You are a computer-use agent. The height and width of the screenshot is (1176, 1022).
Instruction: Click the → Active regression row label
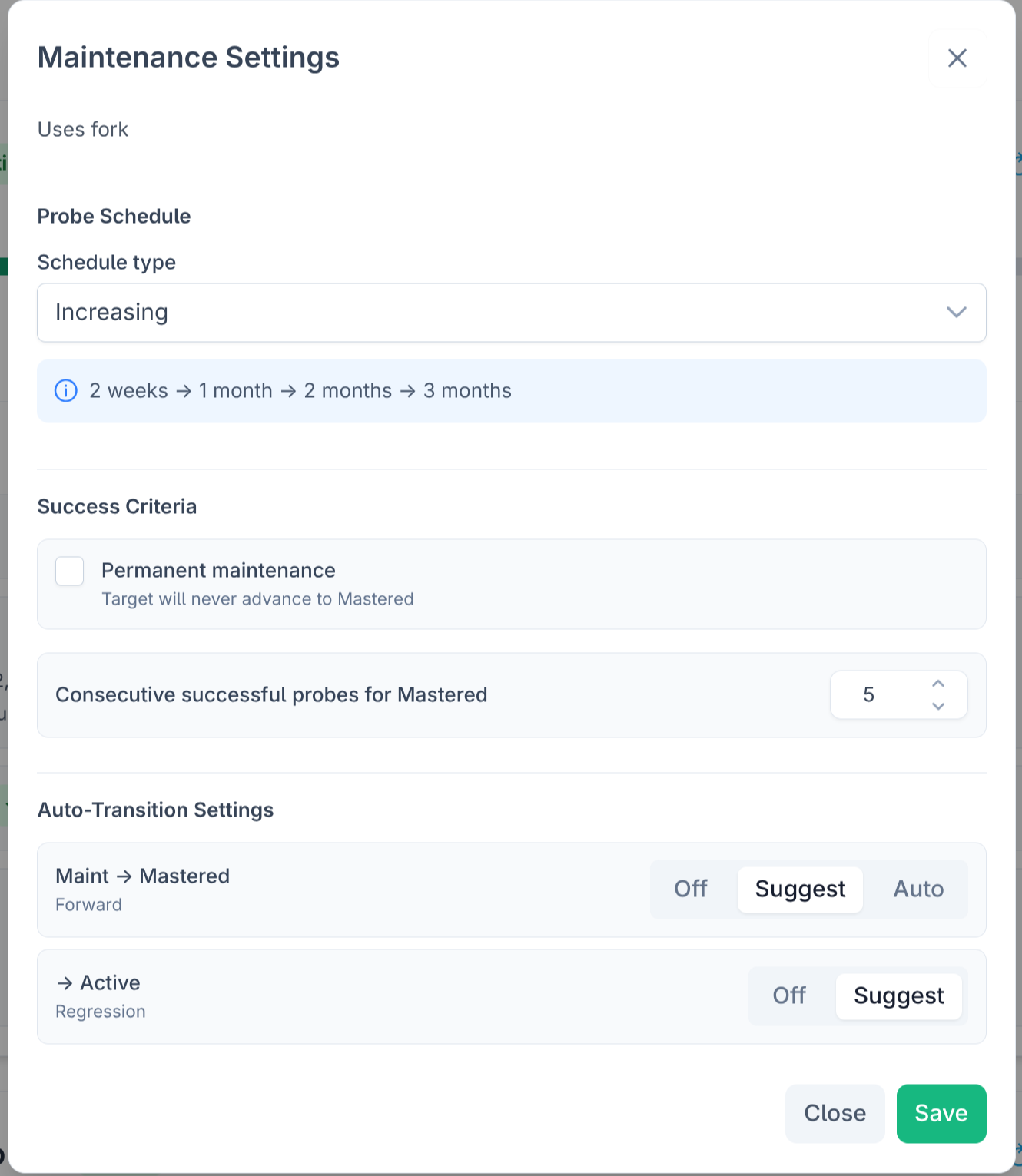point(98,983)
